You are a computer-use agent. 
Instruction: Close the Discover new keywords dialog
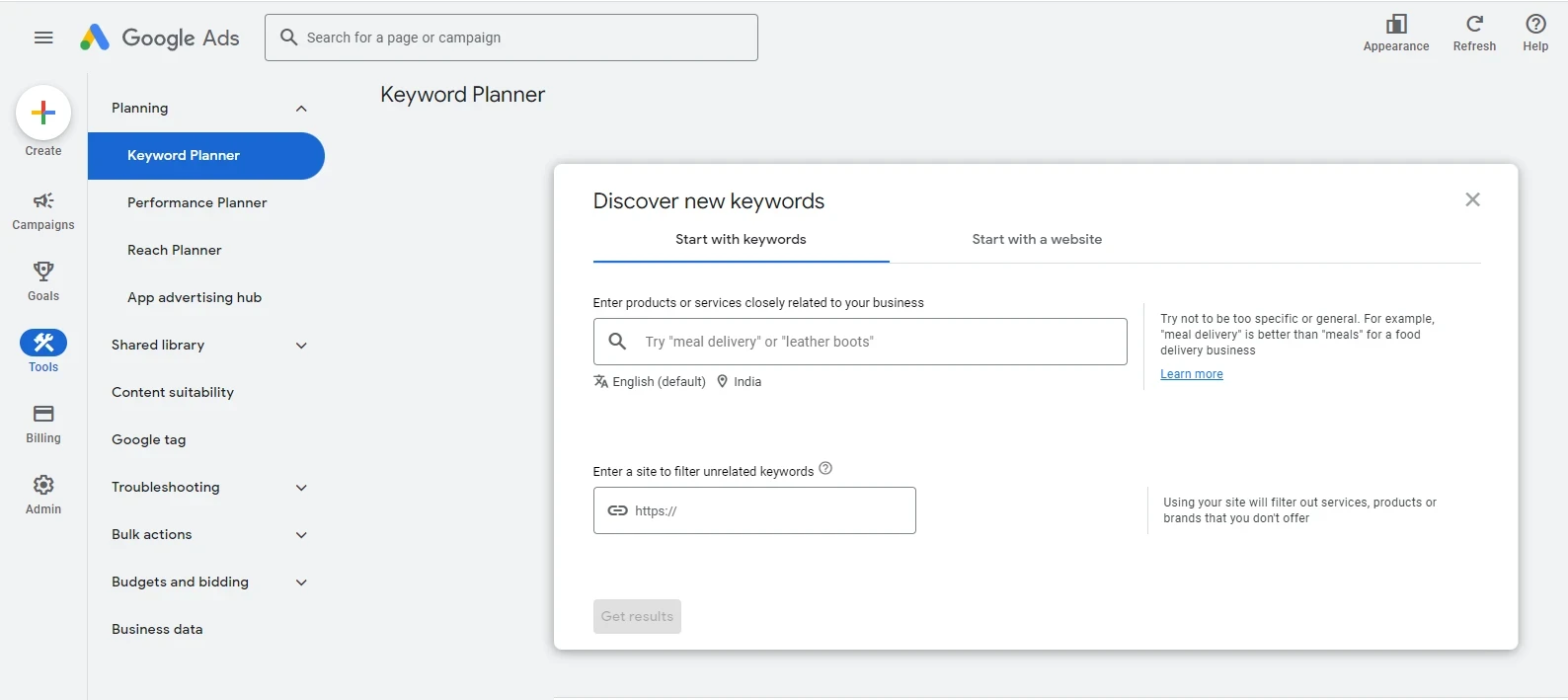tap(1472, 200)
